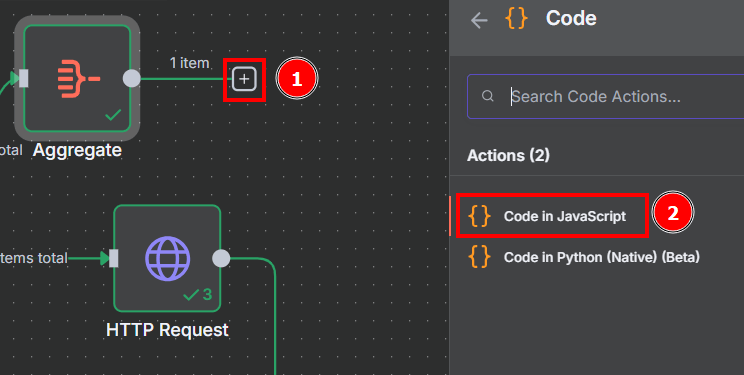The image size is (744, 375).
Task: Click the plus button after the Aggregate node
Action: tap(244, 79)
